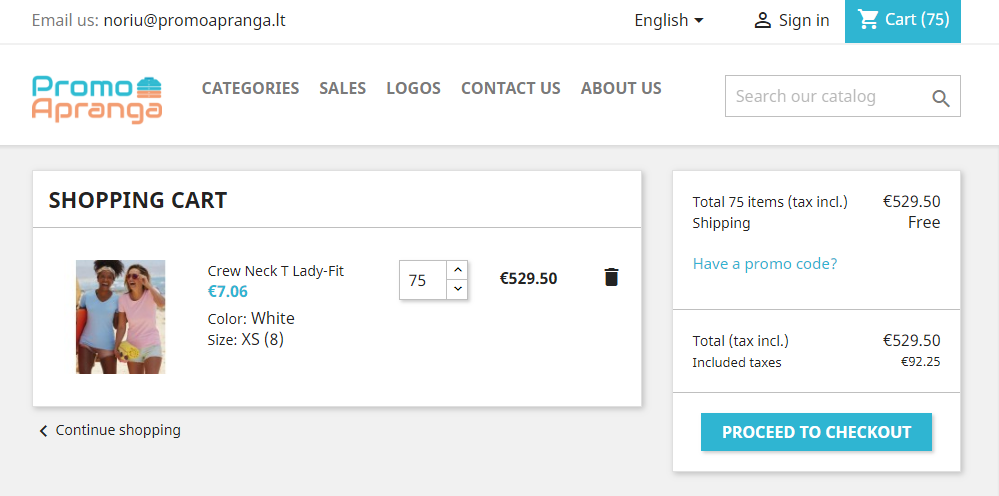Decrease quantity with the down arrow
This screenshot has height=496, width=999.
point(457,289)
